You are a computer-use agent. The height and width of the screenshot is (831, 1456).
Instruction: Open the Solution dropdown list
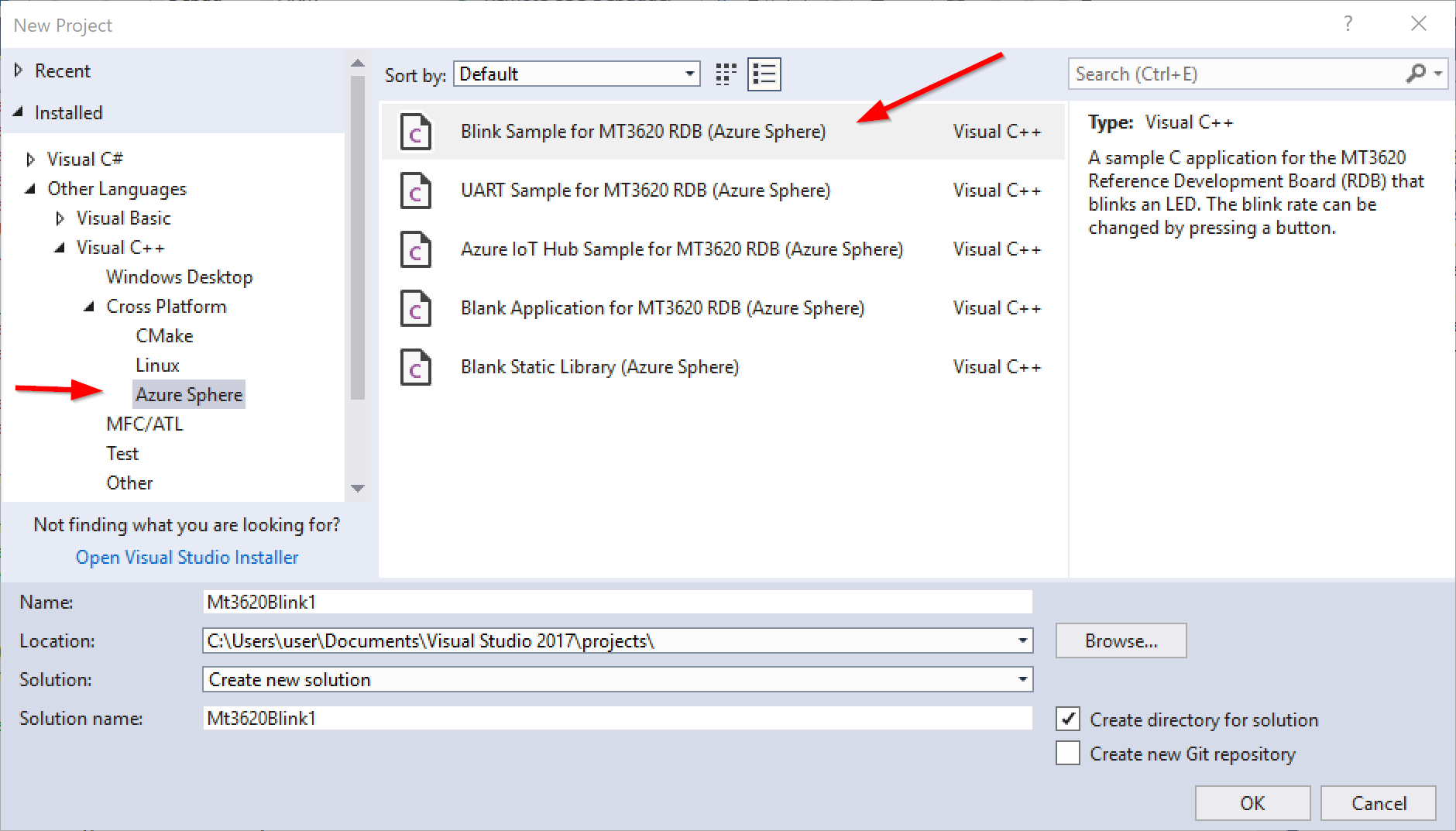[x=1023, y=679]
